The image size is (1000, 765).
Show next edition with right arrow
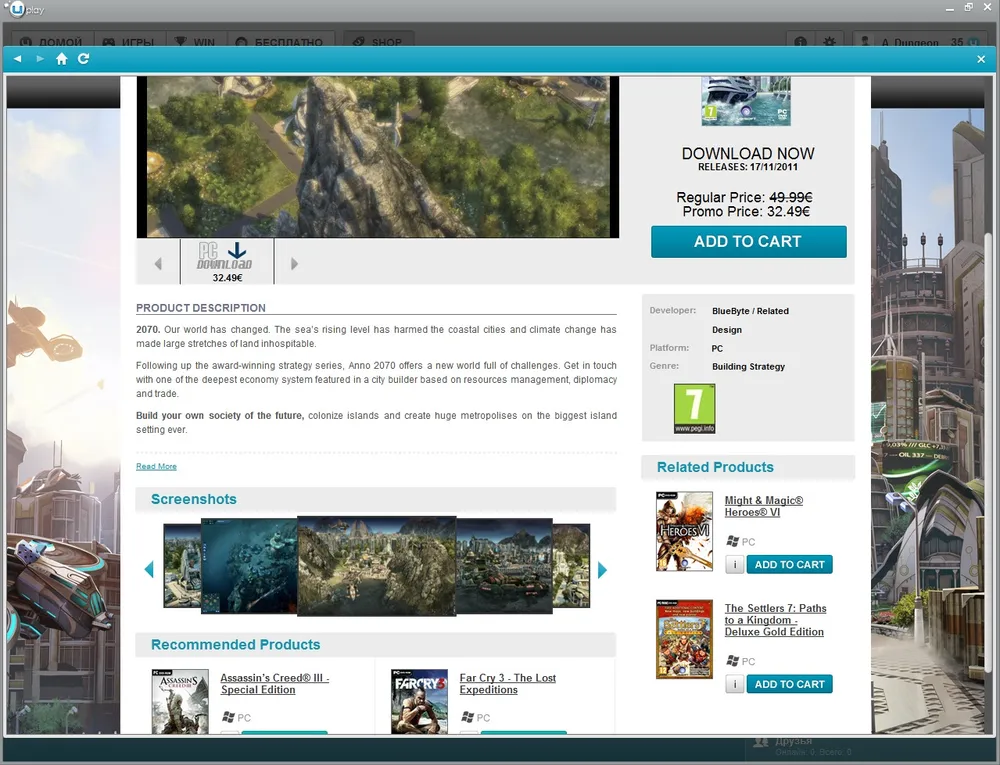tap(294, 264)
